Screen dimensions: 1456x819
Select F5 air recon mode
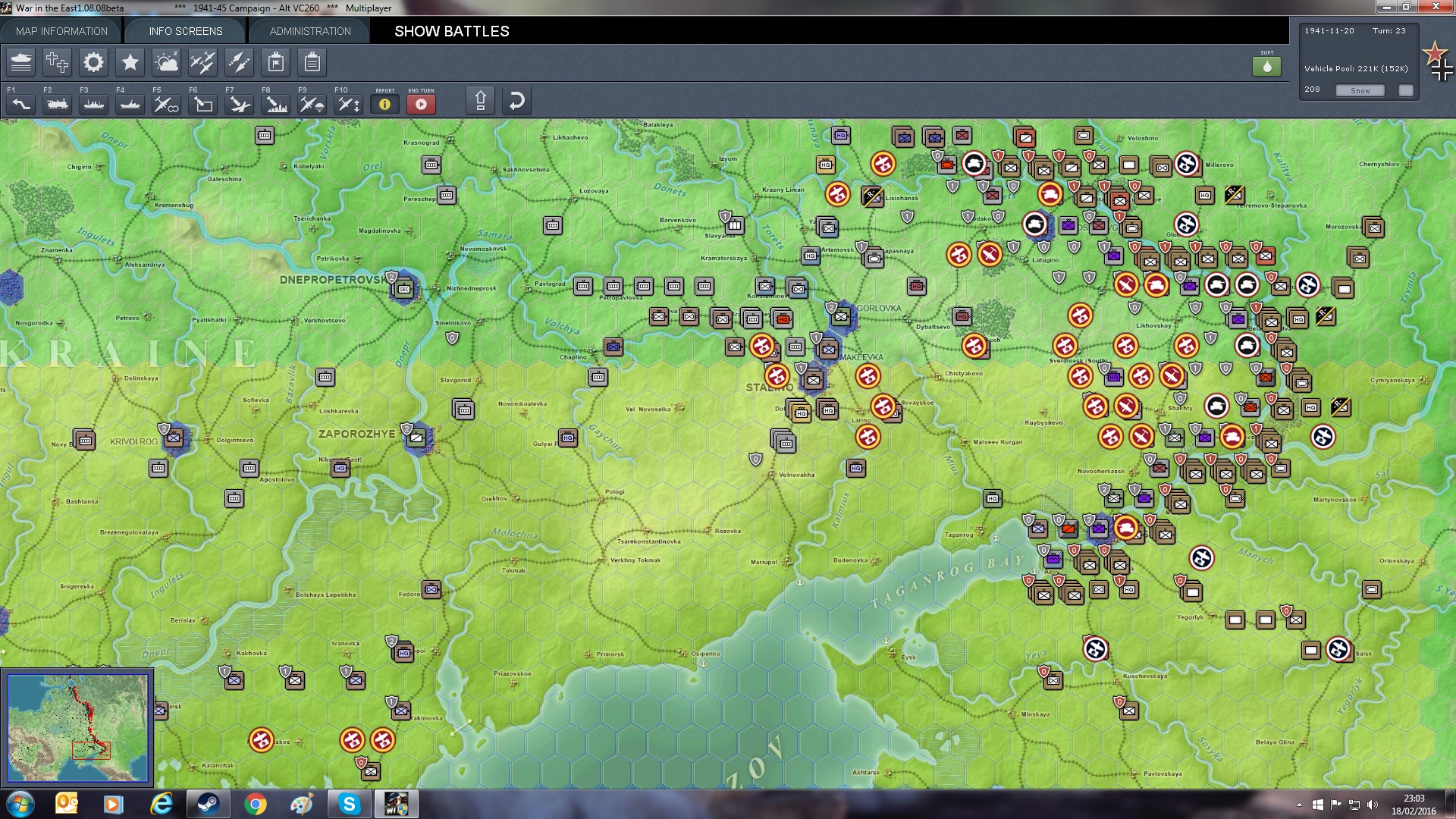(x=166, y=103)
